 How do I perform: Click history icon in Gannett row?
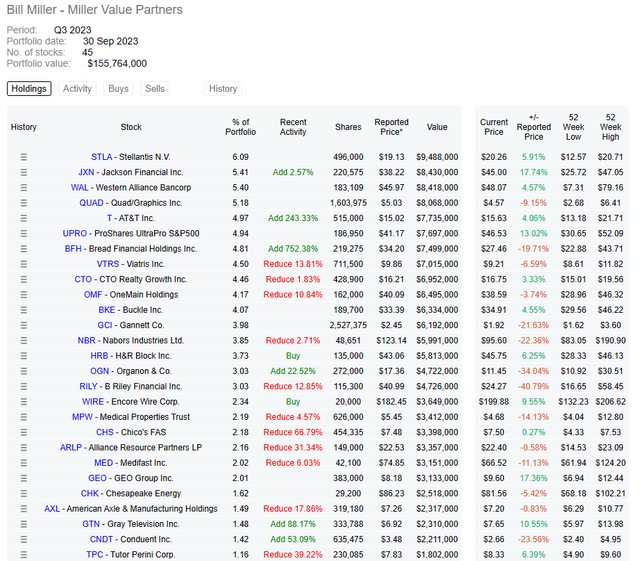pos(24,325)
